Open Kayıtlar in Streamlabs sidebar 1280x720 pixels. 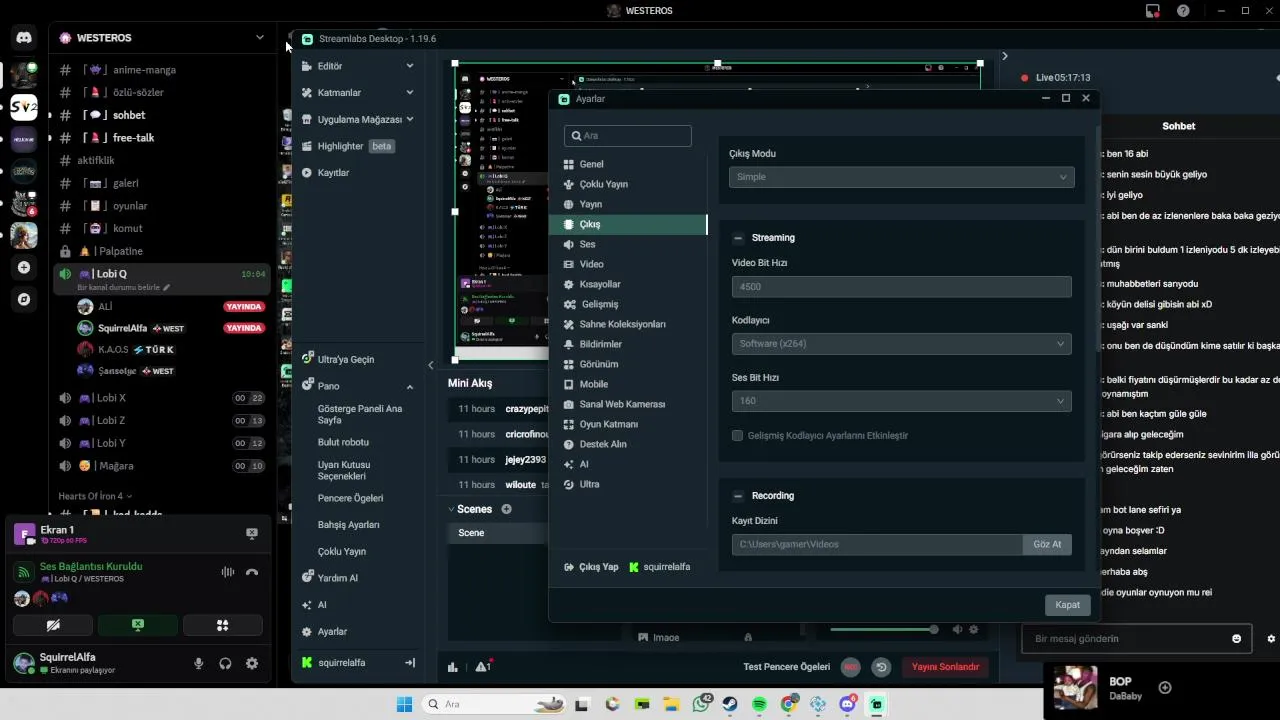click(x=326, y=173)
